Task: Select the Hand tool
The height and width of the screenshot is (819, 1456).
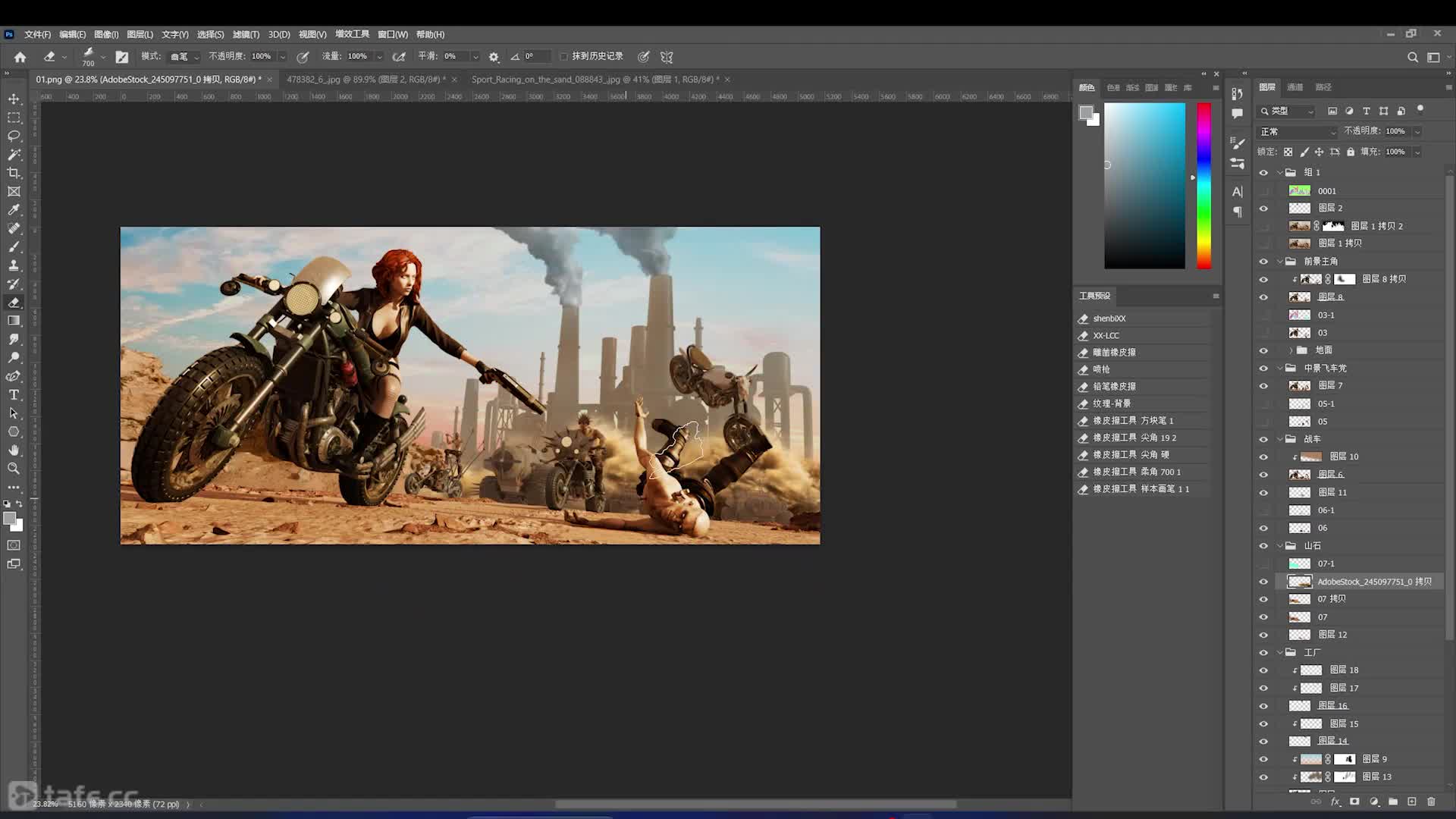Action: pos(14,450)
